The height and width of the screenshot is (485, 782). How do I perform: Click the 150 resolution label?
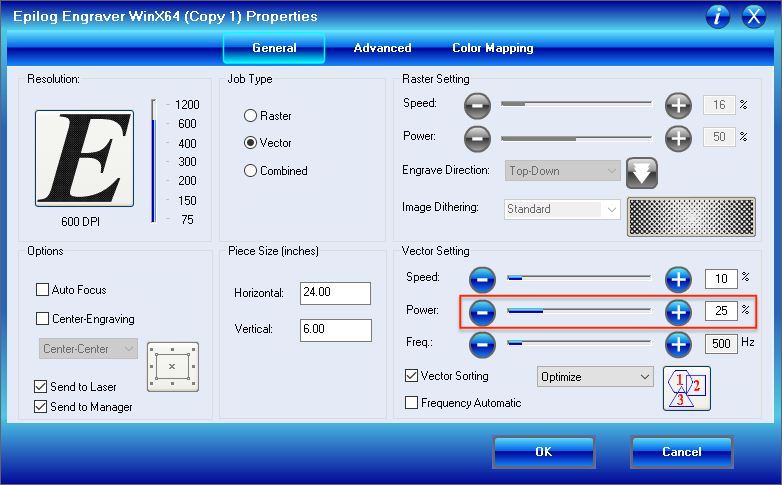click(x=187, y=201)
